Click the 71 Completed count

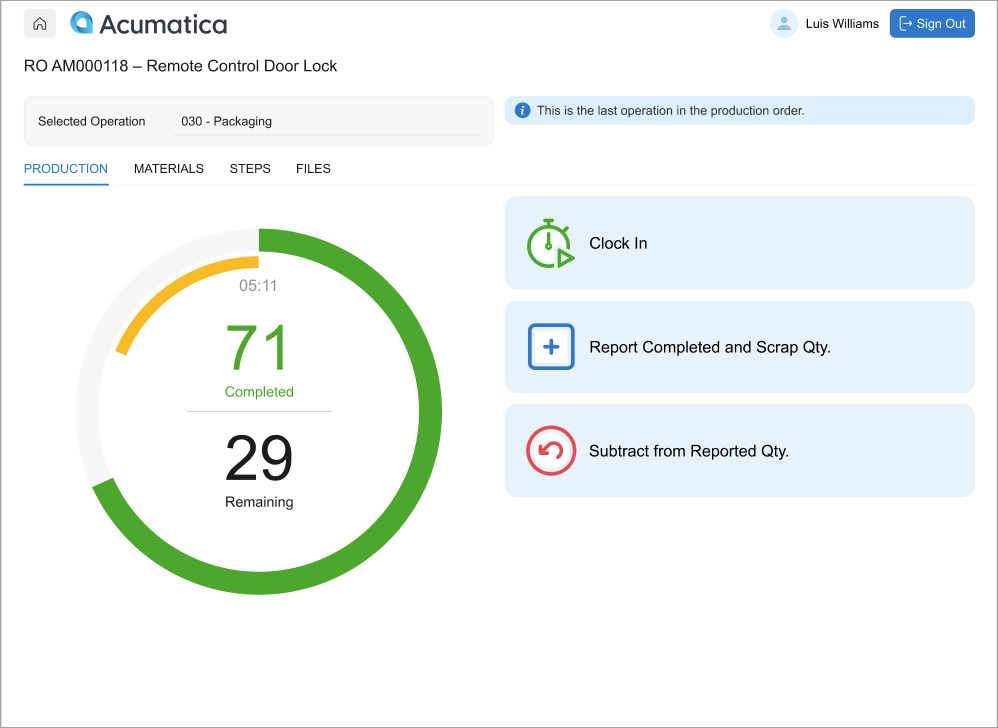point(259,360)
